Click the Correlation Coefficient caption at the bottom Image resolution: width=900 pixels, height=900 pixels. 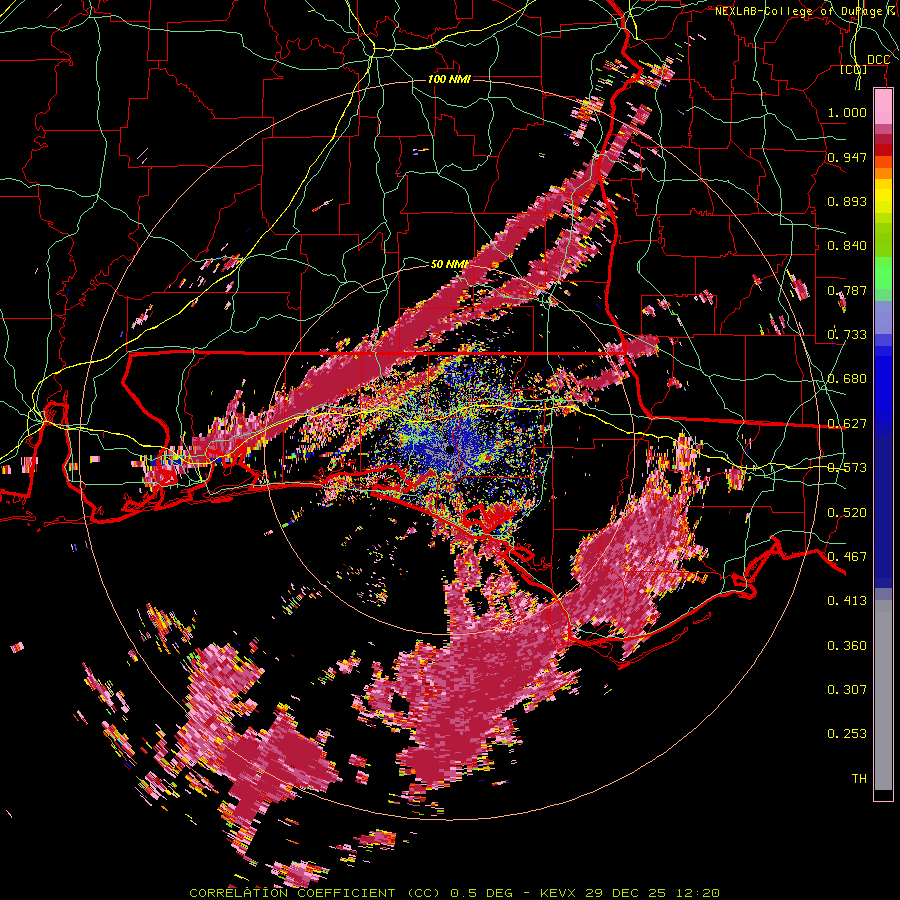click(454, 893)
